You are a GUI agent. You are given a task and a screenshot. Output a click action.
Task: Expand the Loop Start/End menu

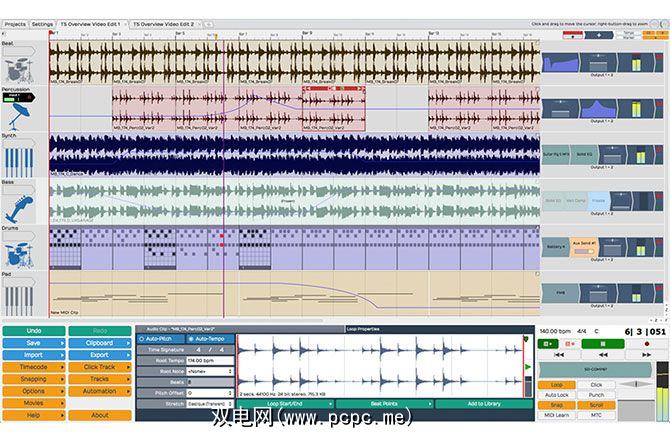(285, 404)
